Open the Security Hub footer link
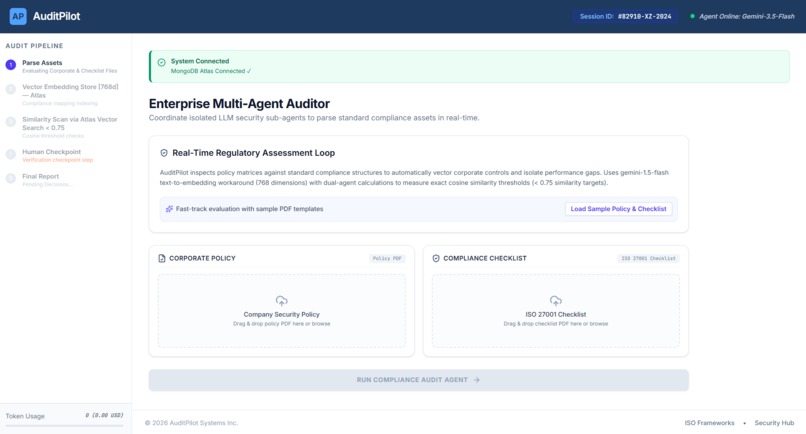Screen dimensions: 806x434 coord(774,423)
